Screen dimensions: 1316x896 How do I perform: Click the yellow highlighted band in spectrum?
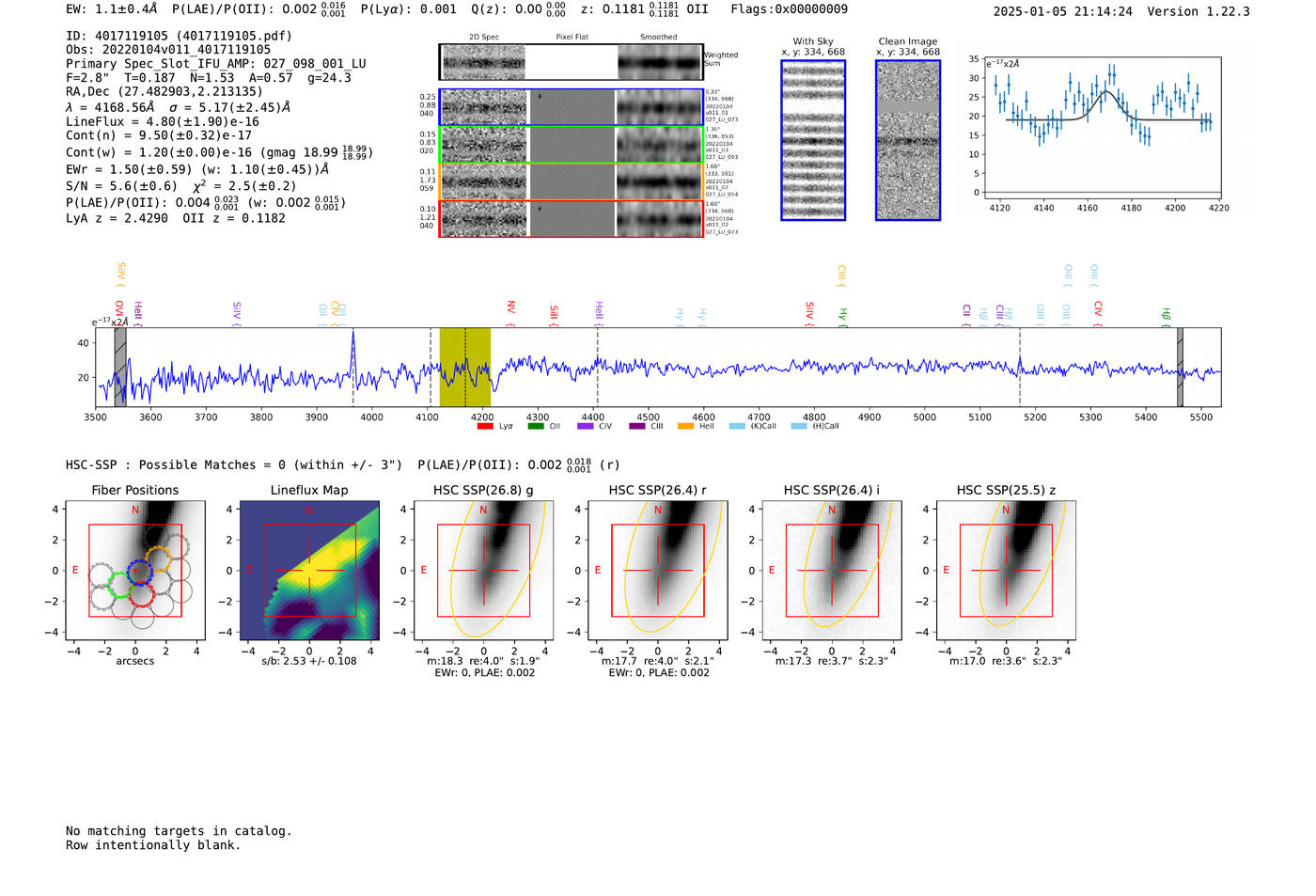(465, 367)
